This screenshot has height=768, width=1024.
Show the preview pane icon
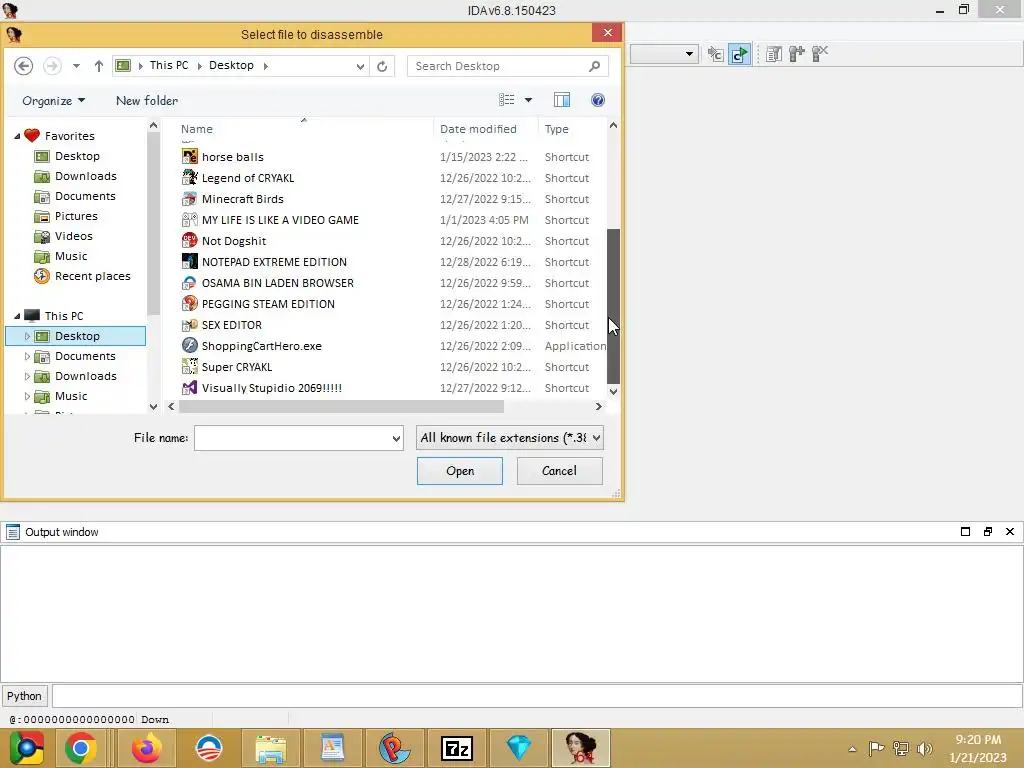tap(562, 100)
